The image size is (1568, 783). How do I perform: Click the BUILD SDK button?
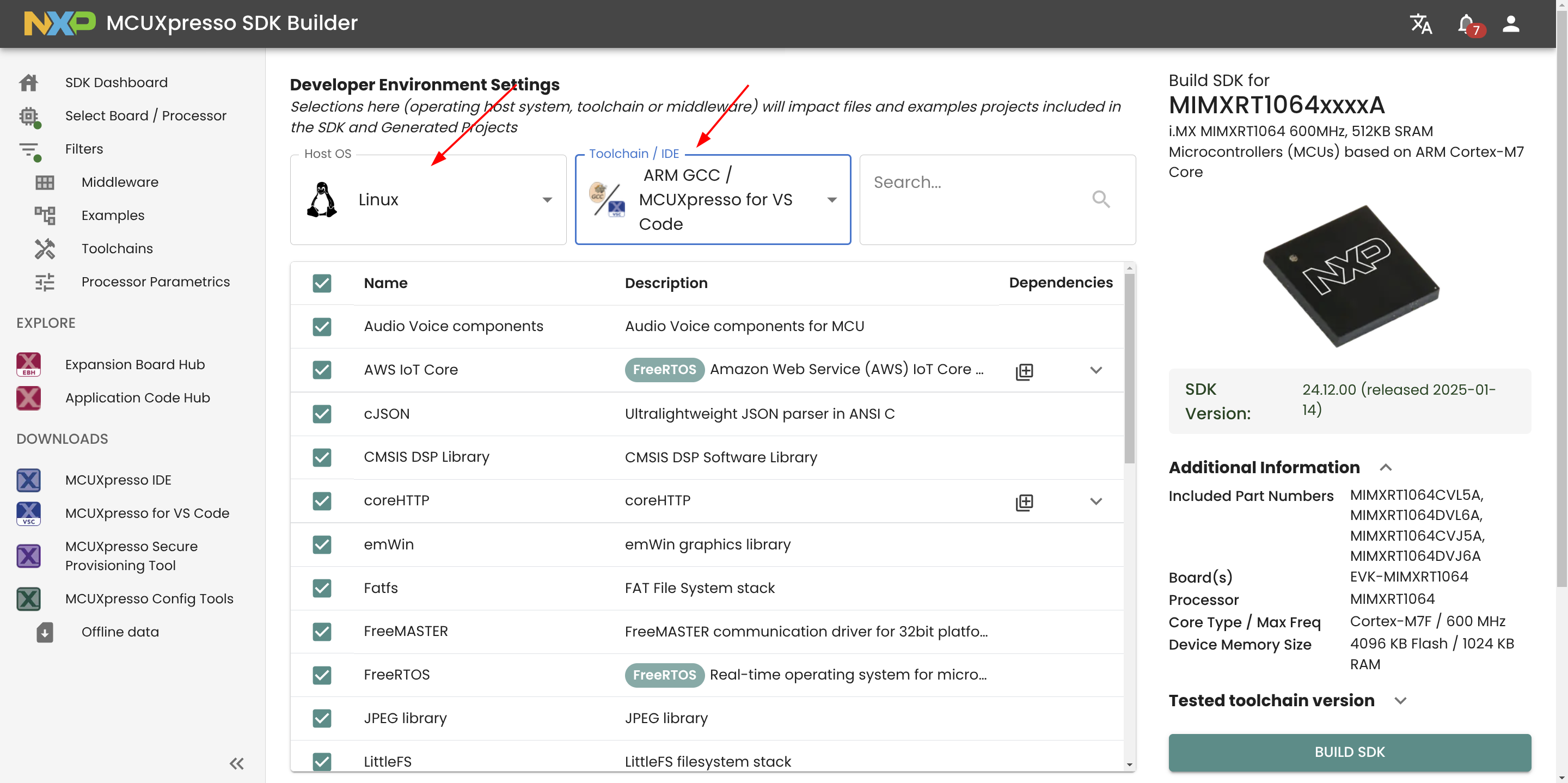click(x=1350, y=752)
